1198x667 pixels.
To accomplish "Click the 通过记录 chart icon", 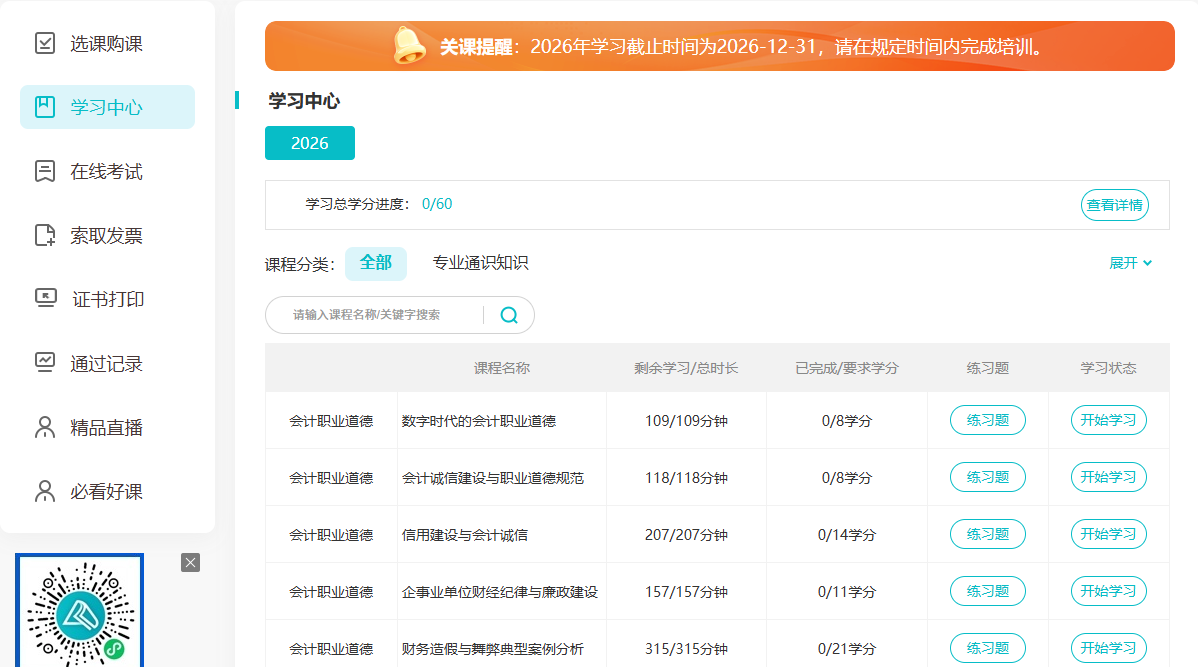I will point(45,362).
